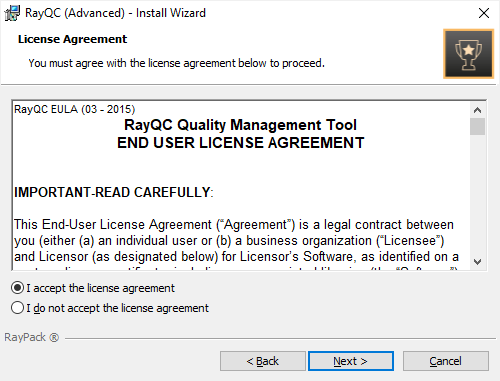Click the "END USER LICENSE AGREEMENT" title
Screen dimensions: 500x381
point(240,143)
